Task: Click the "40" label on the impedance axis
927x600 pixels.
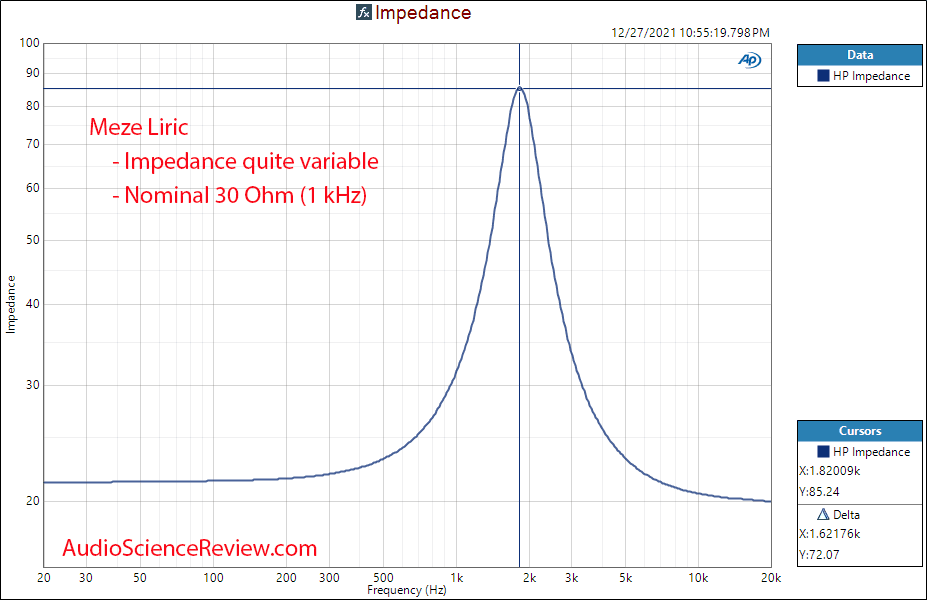Action: pyautogui.click(x=33, y=304)
